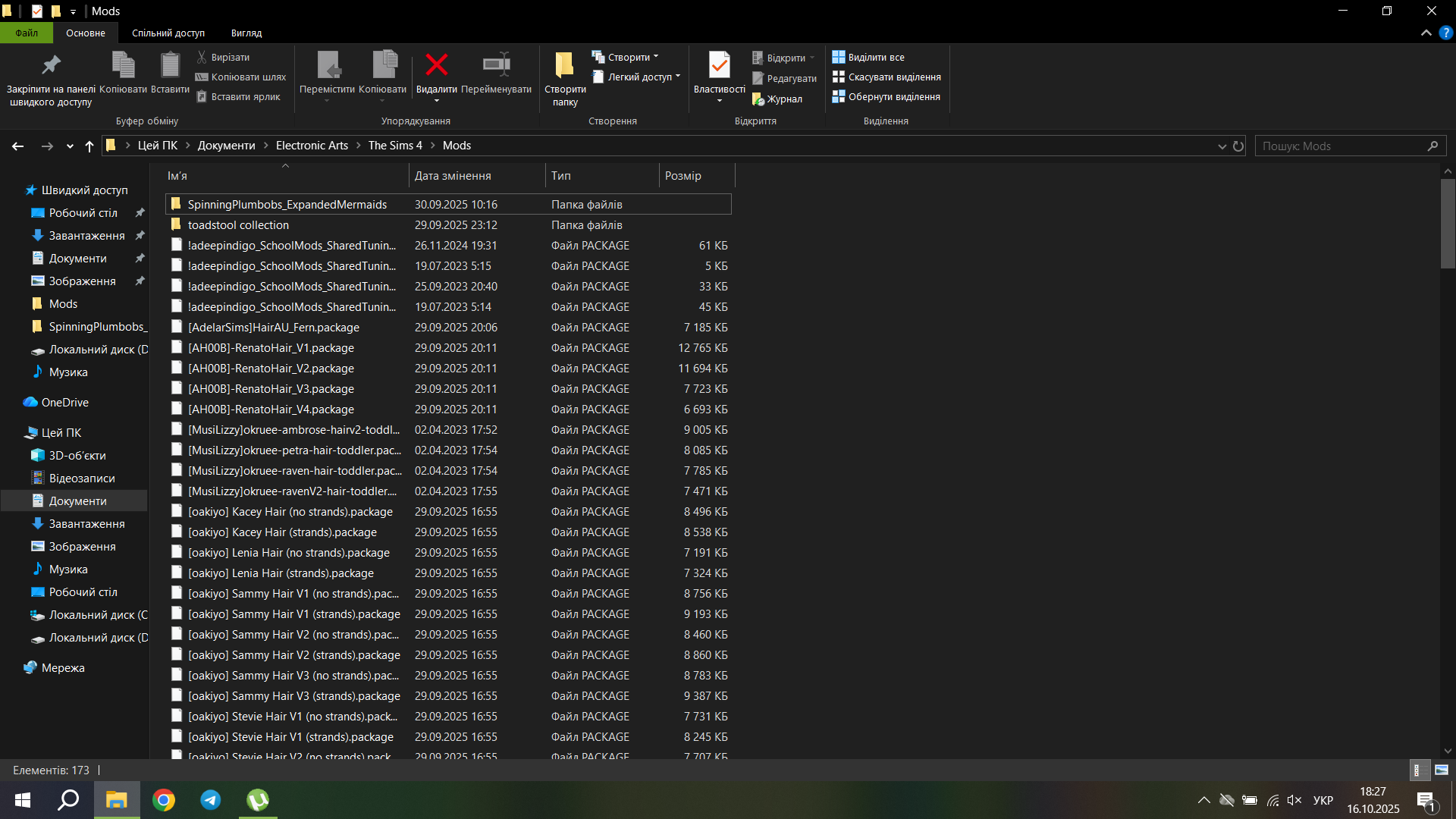Switch to the details view toggle

(1419, 770)
